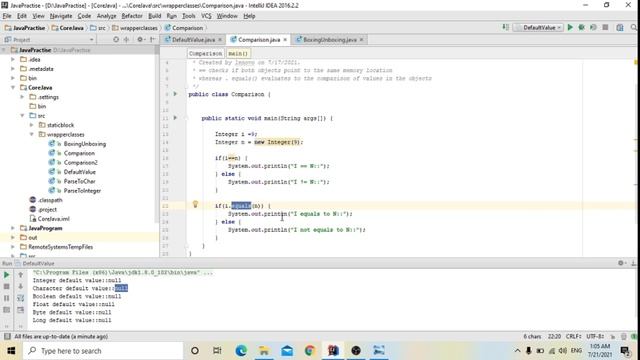Open Google Chrome from the taskbar
640x360 pixels.
(x=310, y=351)
